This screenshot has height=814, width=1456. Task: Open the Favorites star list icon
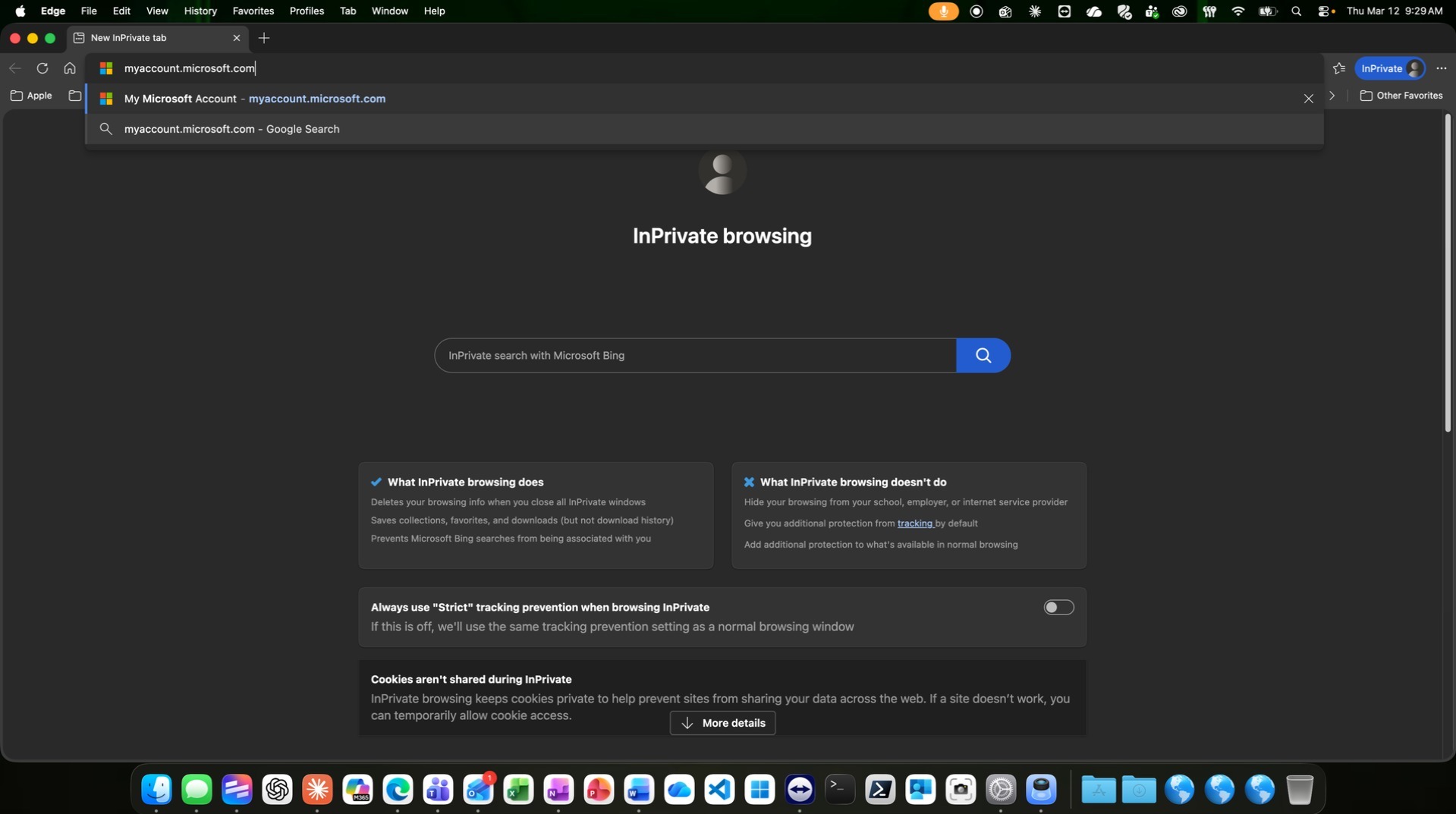coord(1339,68)
